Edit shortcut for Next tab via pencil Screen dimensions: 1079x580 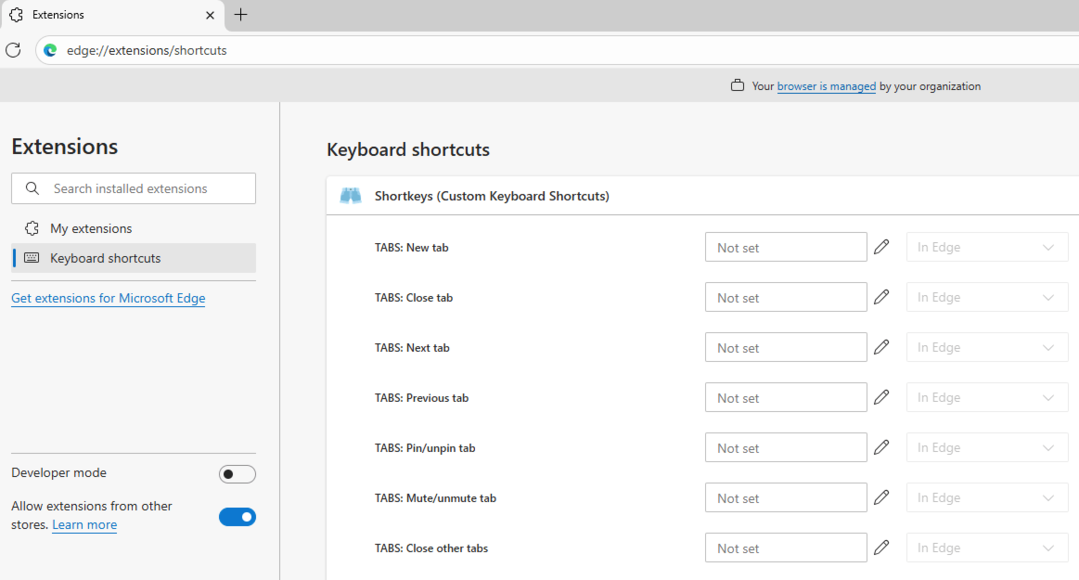(881, 347)
